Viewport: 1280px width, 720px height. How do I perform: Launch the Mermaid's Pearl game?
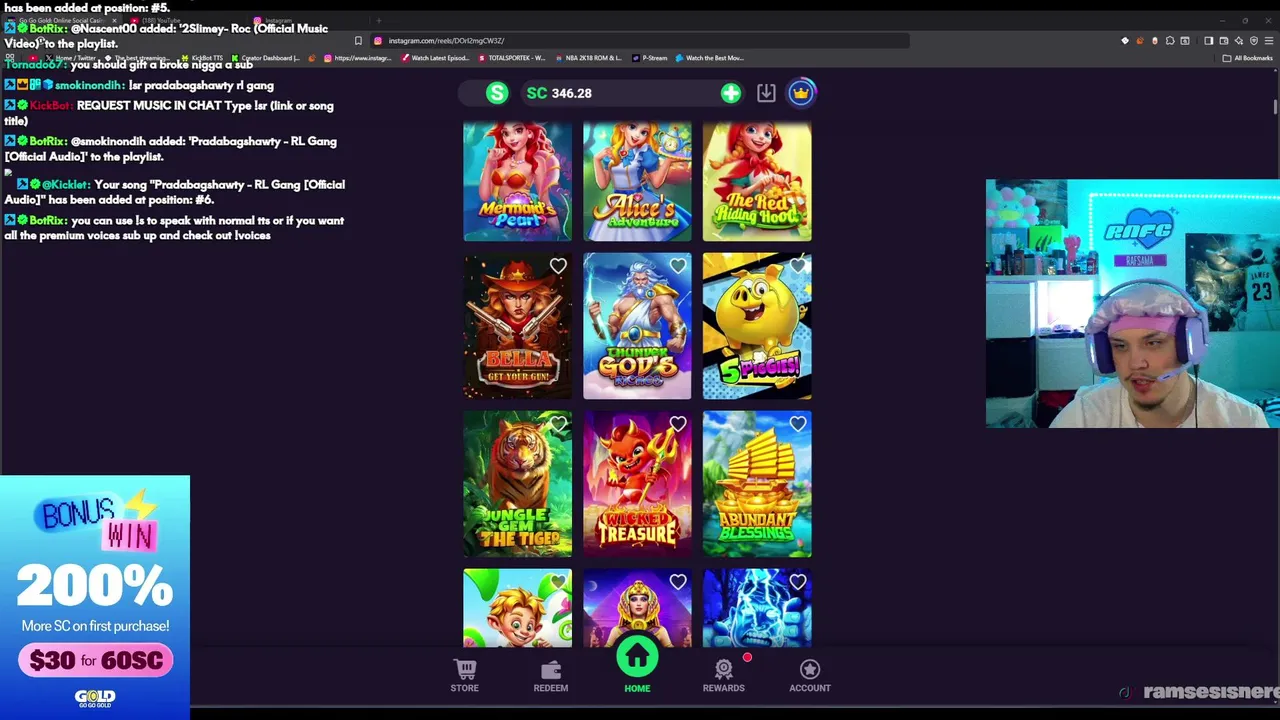[x=518, y=182]
